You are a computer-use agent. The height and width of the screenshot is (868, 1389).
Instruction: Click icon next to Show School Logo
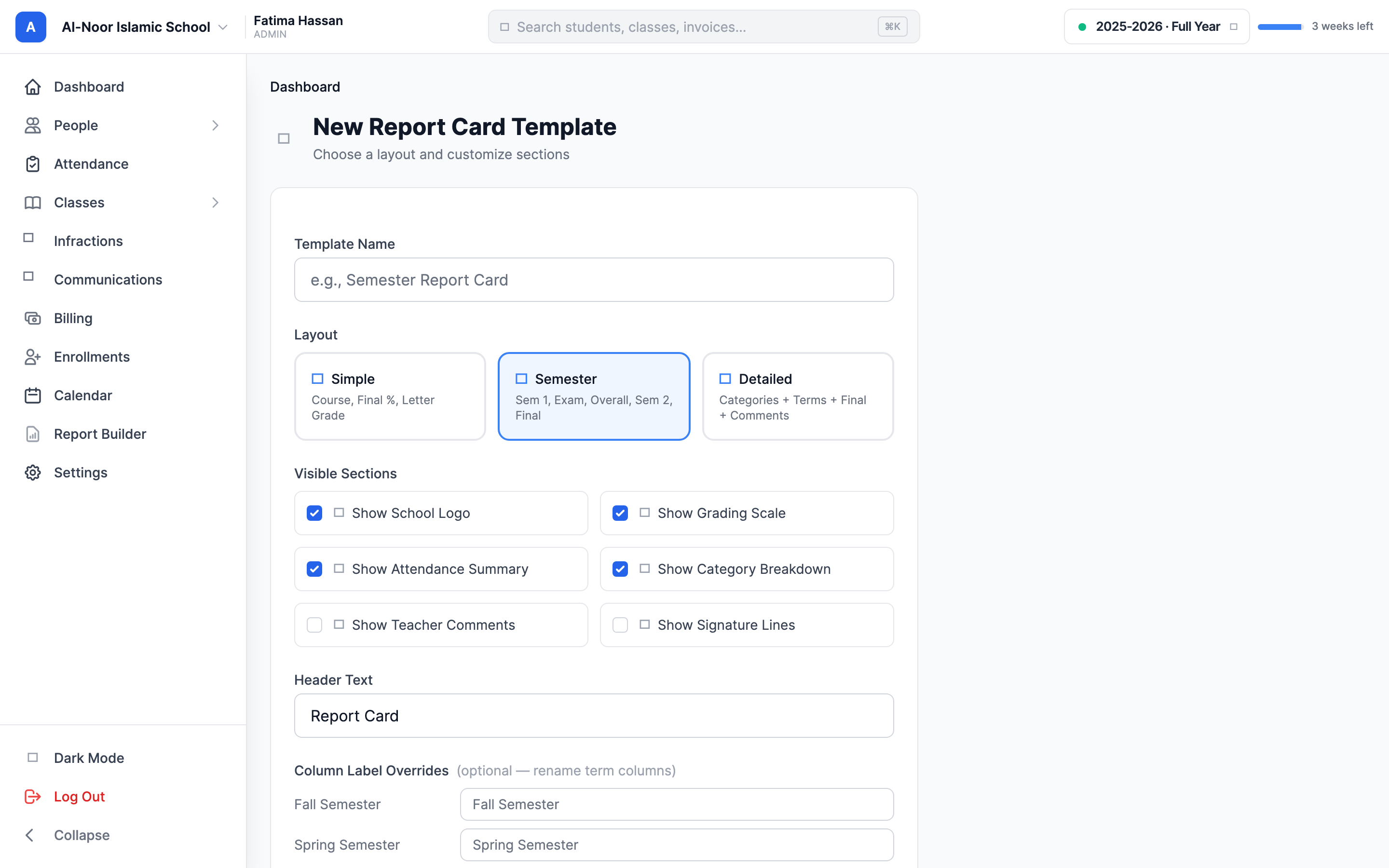(339, 513)
